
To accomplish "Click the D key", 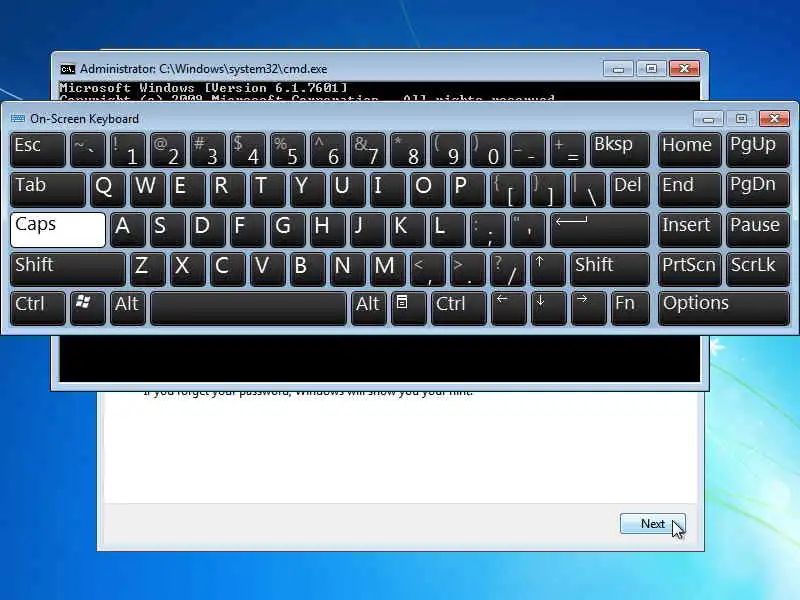I will [x=208, y=230].
